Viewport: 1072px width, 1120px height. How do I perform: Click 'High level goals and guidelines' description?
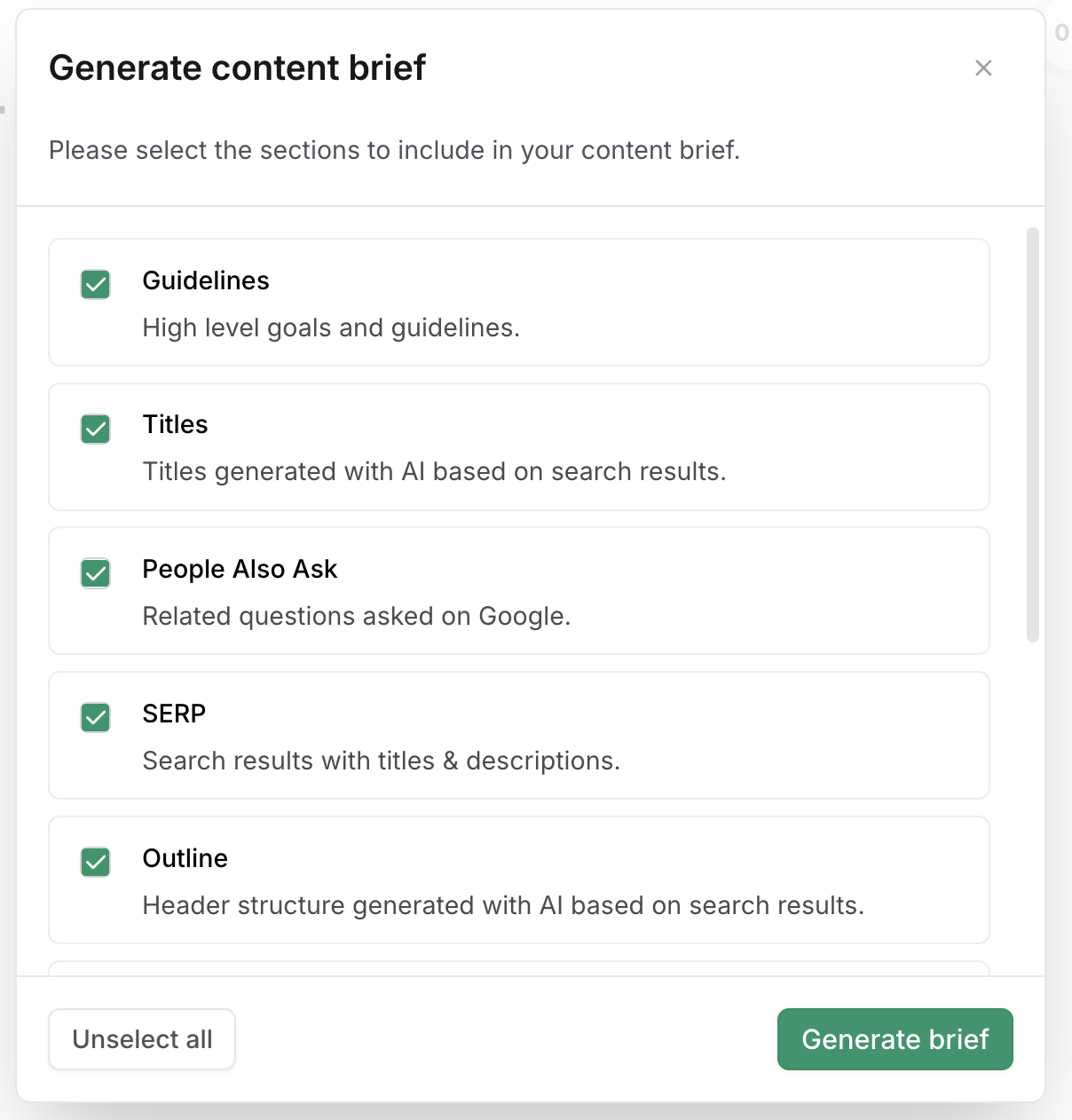click(331, 328)
